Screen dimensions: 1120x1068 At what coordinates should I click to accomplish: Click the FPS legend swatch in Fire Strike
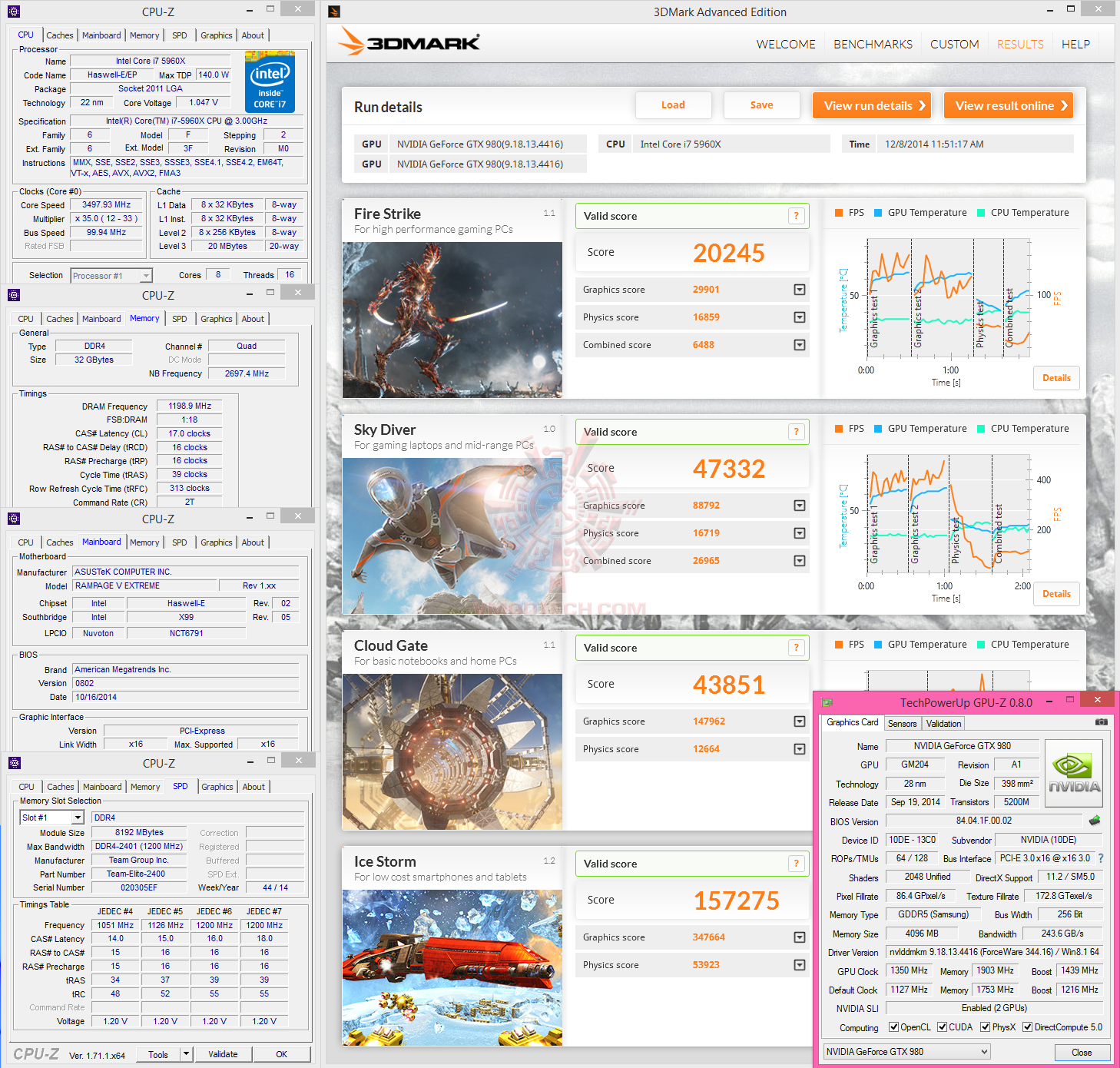[839, 213]
